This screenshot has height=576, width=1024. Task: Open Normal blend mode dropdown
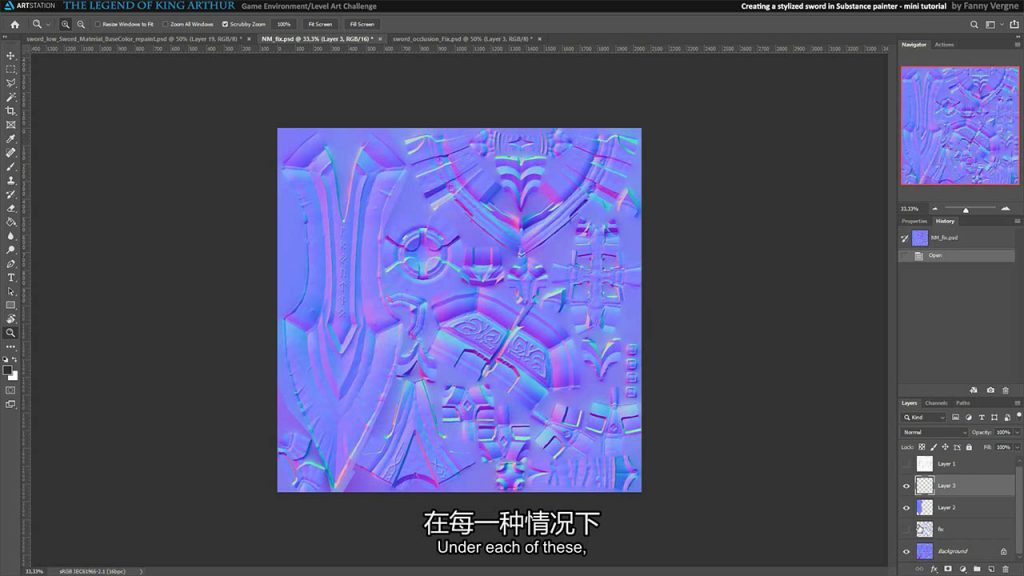pos(935,432)
